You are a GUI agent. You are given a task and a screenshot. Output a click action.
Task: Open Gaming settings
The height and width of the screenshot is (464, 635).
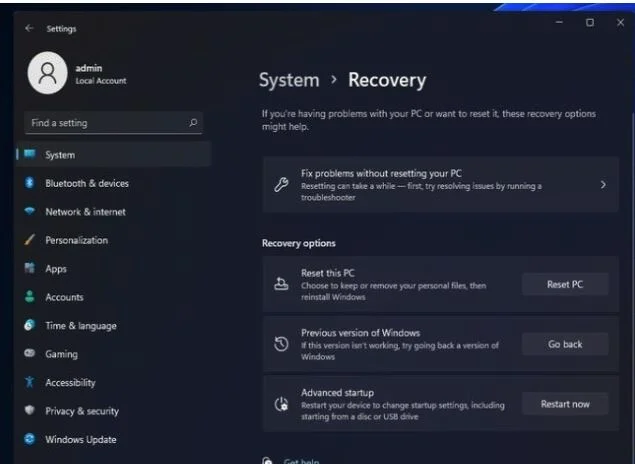pyautogui.click(x=114, y=353)
